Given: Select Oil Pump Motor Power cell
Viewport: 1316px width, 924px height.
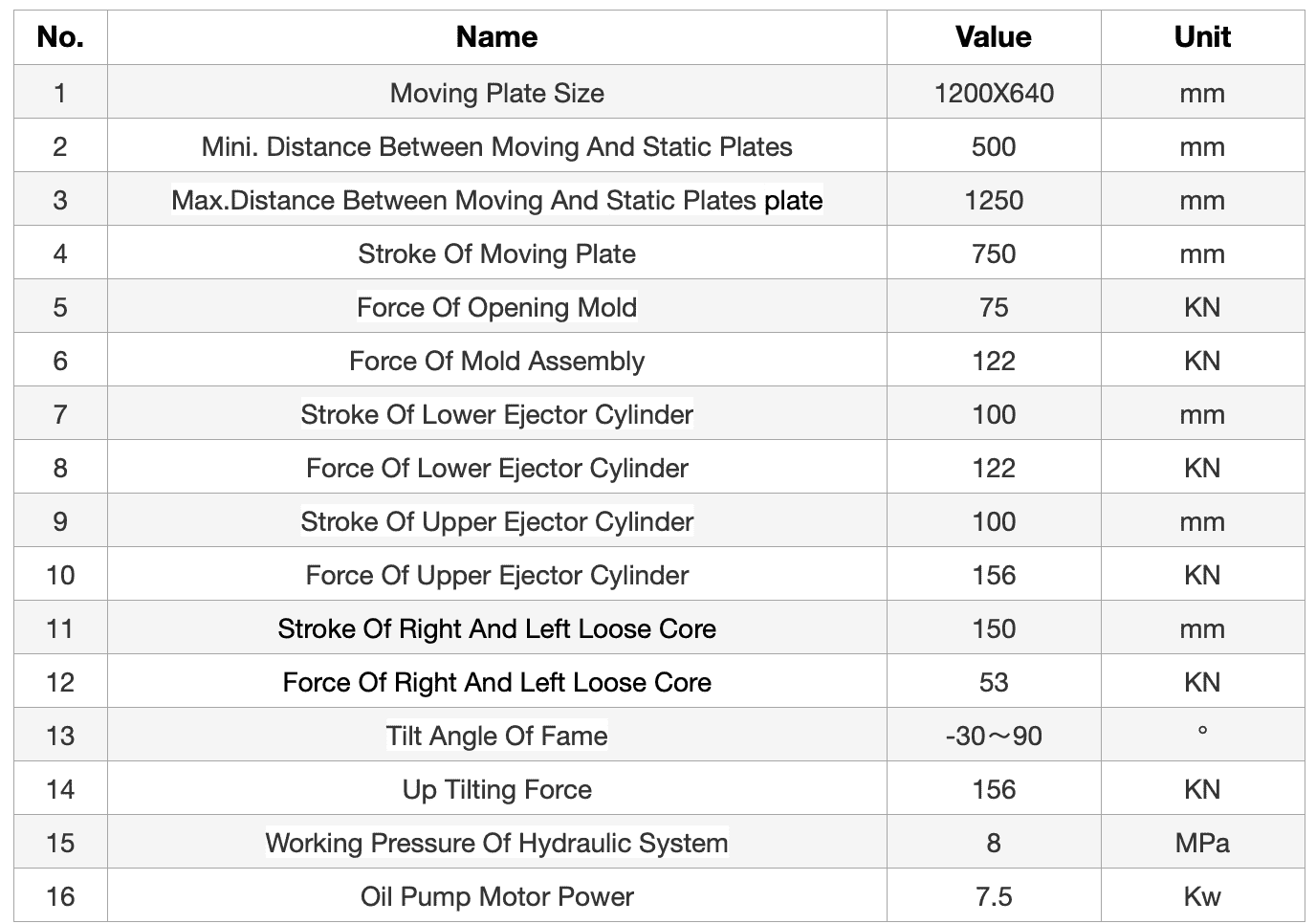Looking at the screenshot, I should (x=496, y=896).
